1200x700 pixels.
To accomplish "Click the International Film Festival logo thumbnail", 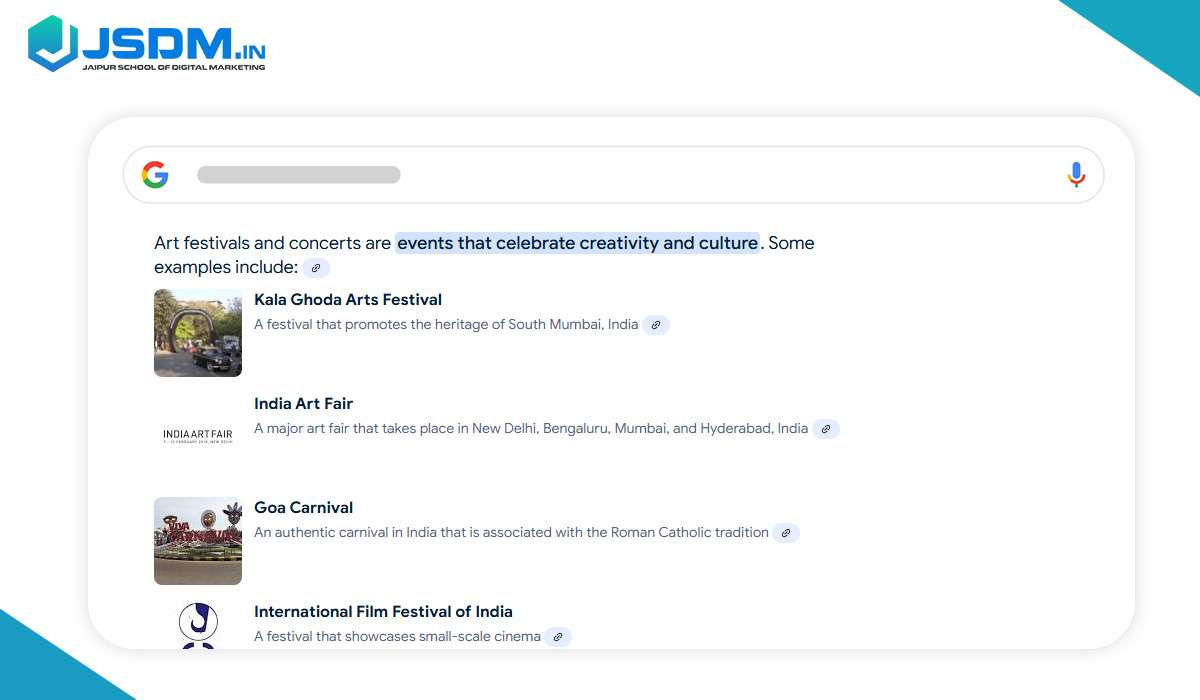I will (x=198, y=625).
